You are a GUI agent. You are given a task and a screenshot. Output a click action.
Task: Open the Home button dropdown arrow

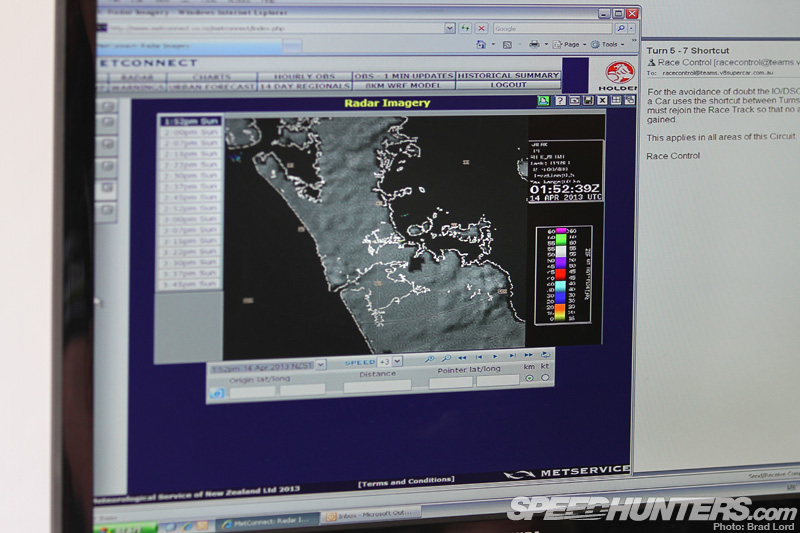tap(493, 45)
